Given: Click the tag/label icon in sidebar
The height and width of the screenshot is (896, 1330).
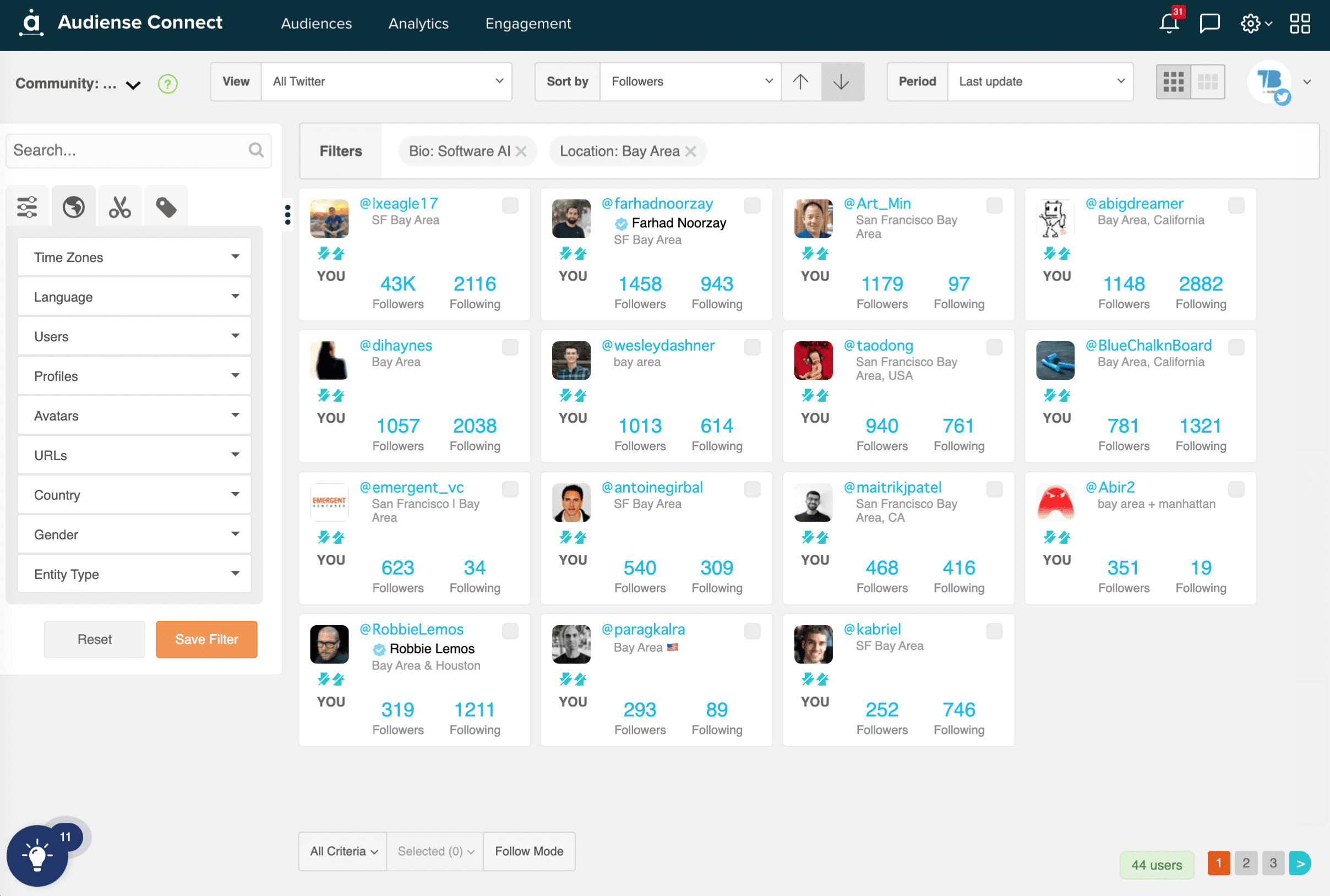Looking at the screenshot, I should coord(166,206).
